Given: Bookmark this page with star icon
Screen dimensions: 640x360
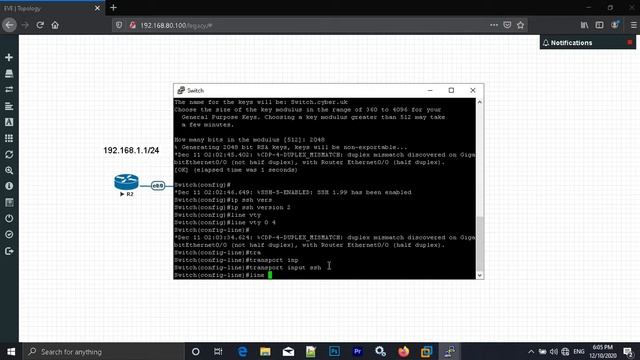Looking at the screenshot, I should coord(520,25).
